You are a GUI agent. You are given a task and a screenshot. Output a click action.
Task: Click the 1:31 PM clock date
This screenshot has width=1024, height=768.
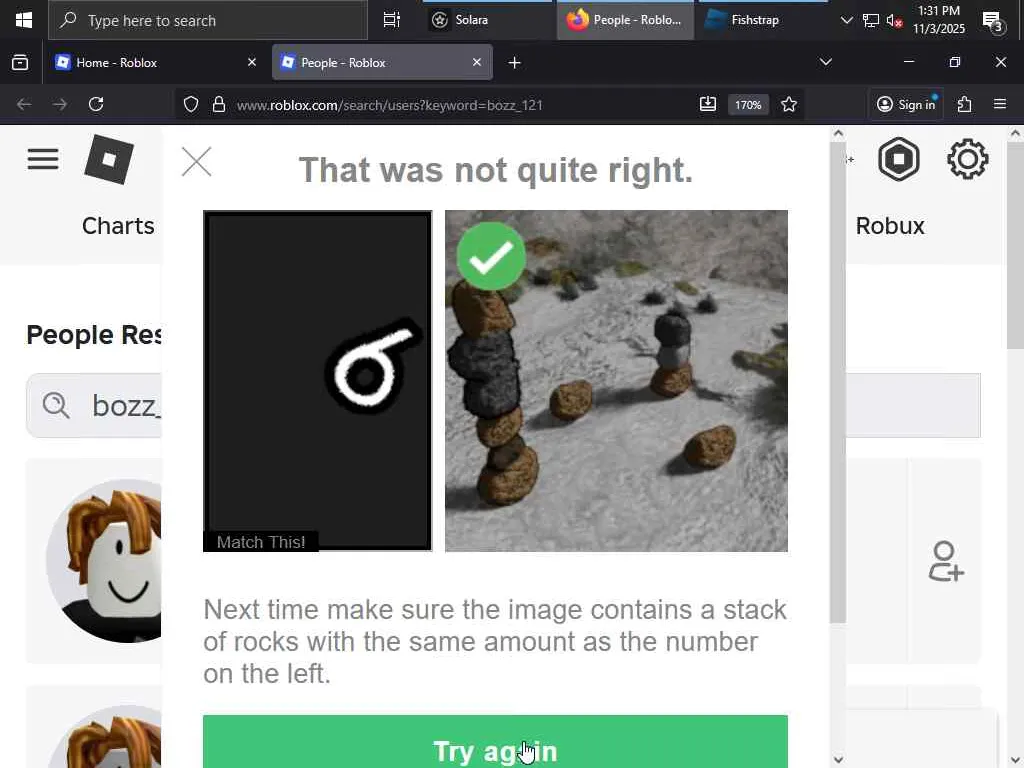click(x=938, y=20)
